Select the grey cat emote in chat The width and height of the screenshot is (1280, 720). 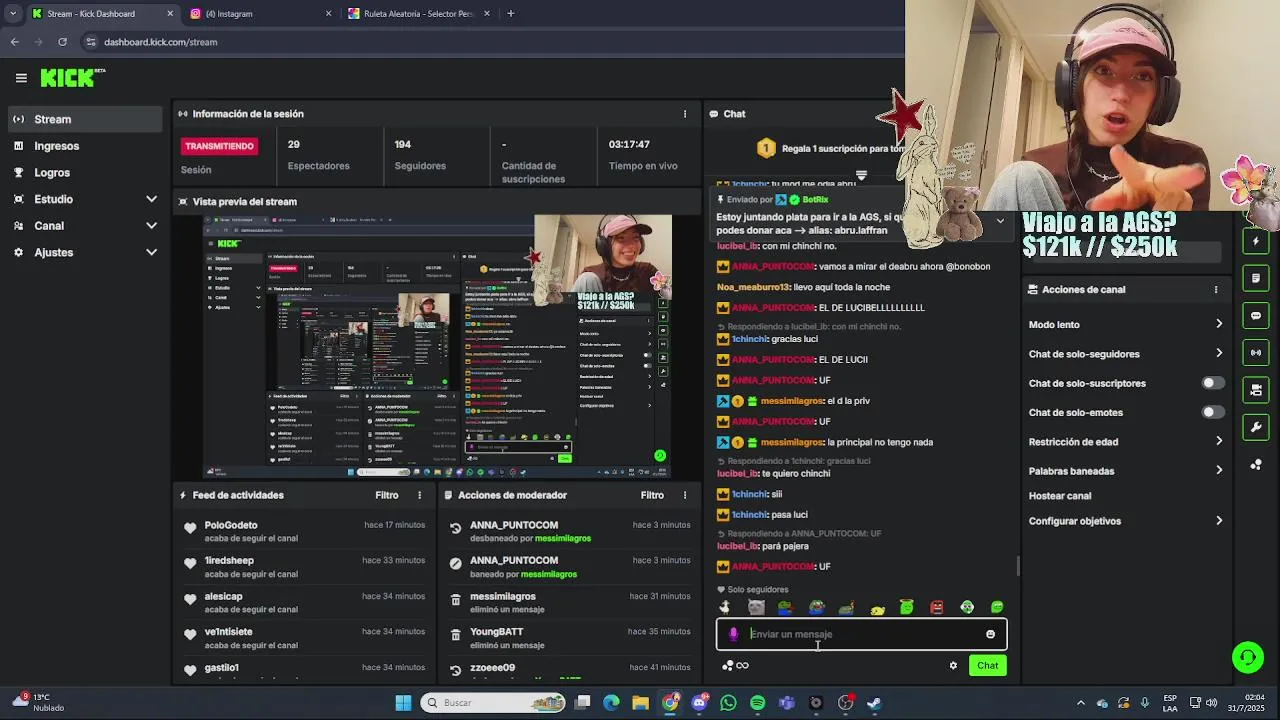point(756,607)
